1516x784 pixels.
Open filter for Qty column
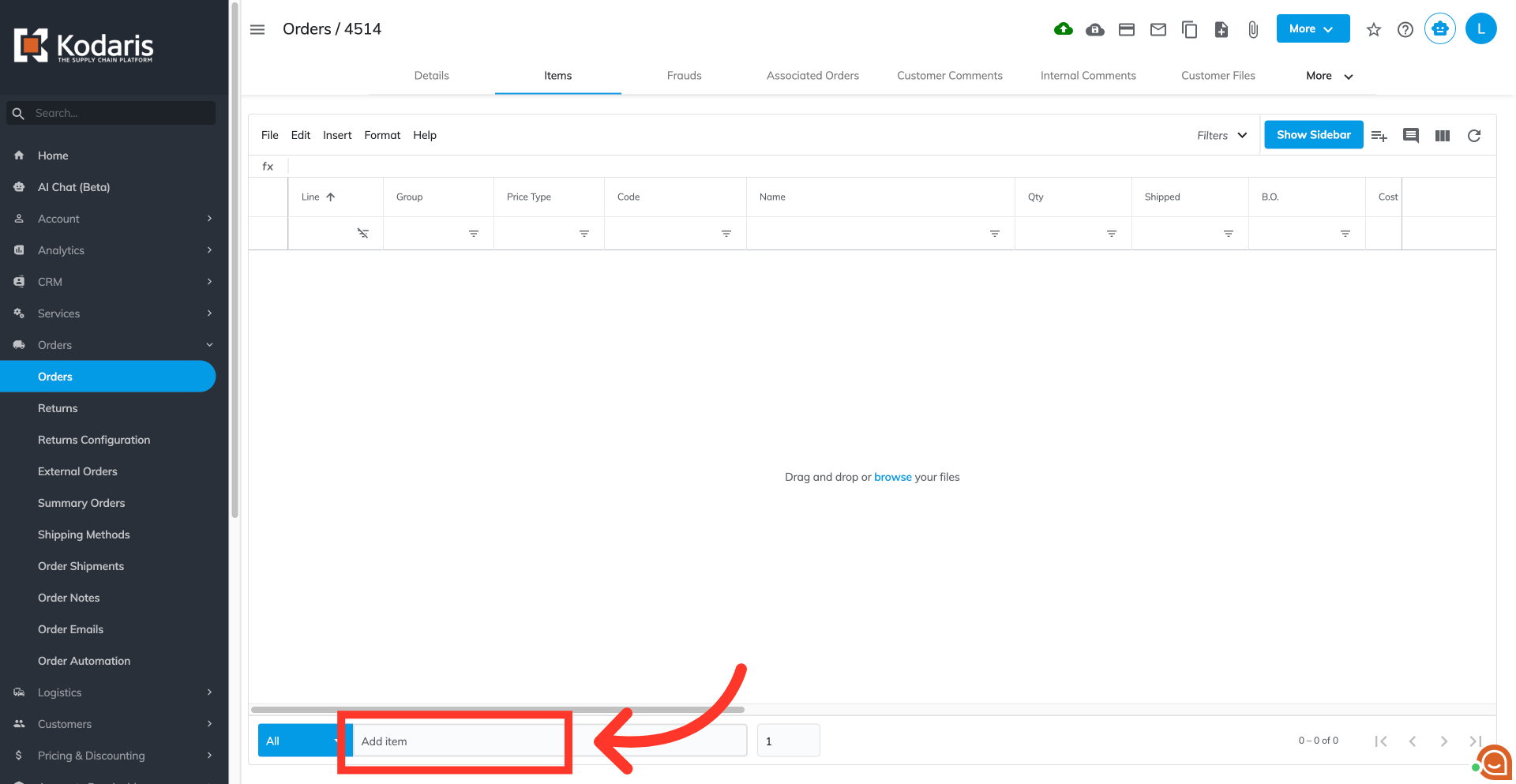pos(1112,234)
